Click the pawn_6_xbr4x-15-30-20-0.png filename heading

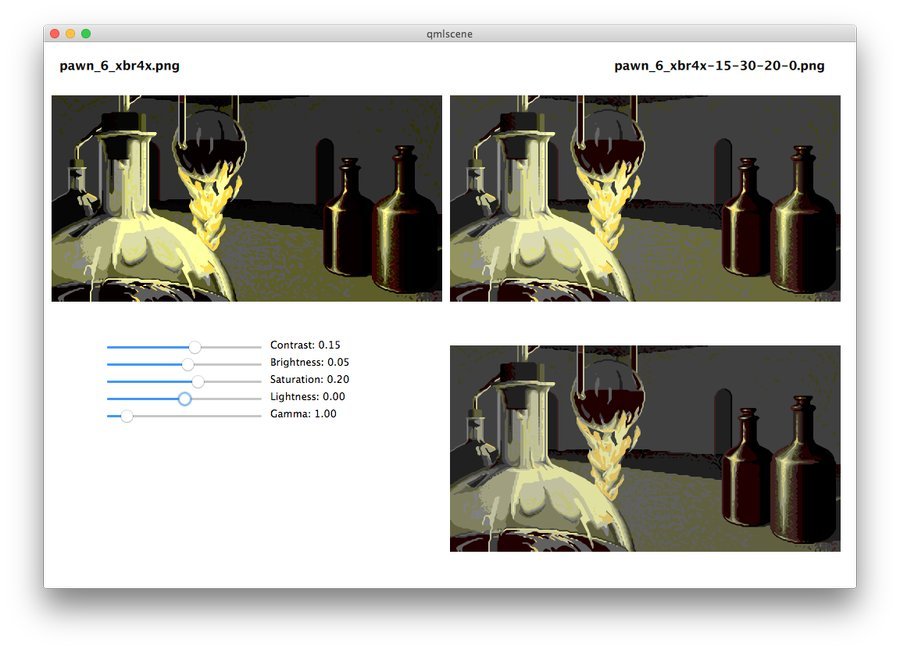(719, 66)
